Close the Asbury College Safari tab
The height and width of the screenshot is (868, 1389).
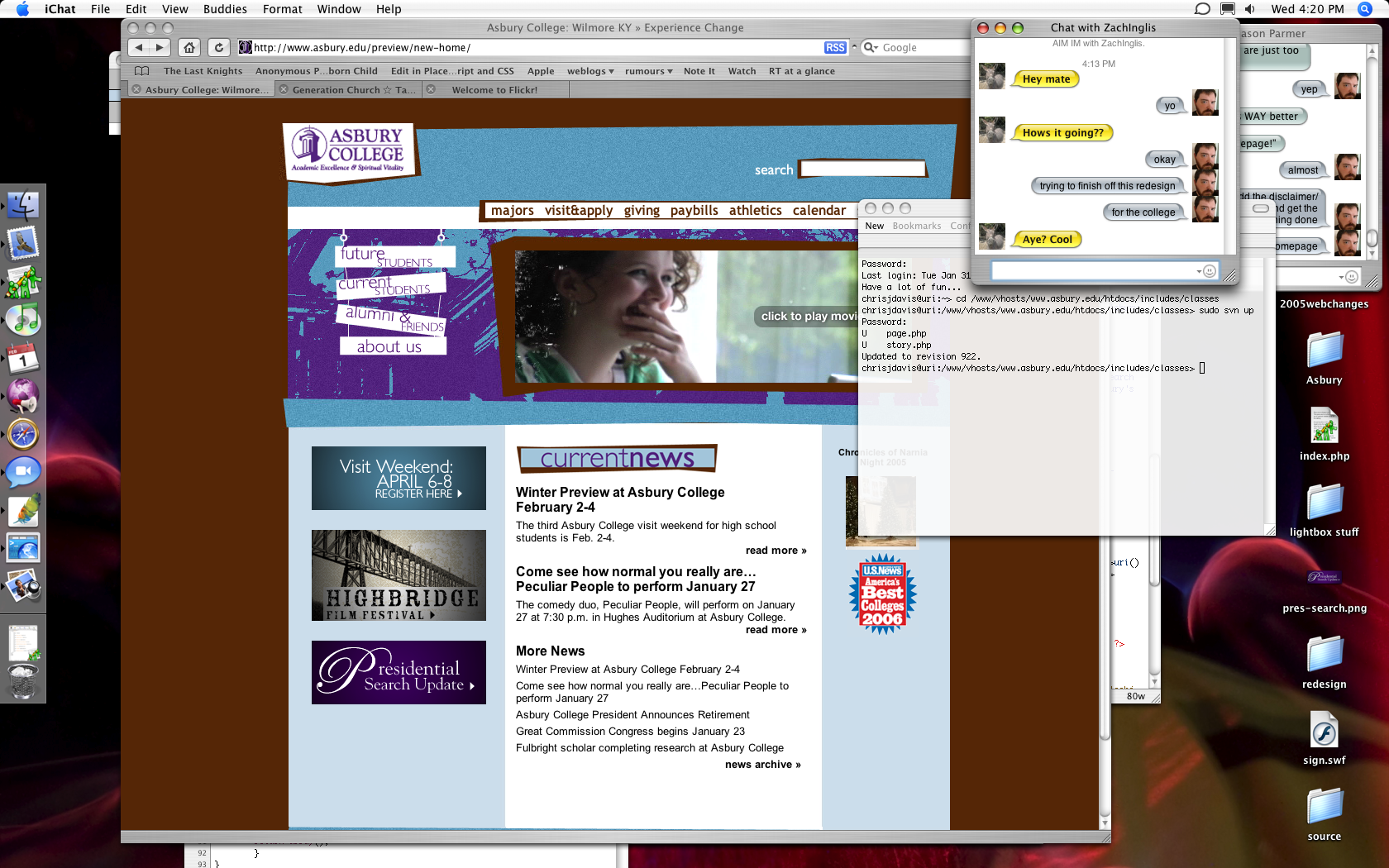tap(136, 89)
